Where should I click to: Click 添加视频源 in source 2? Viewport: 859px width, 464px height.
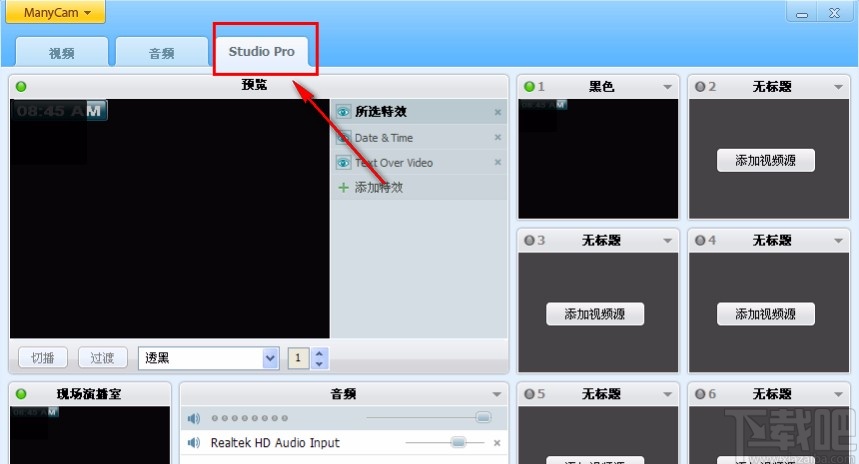point(765,161)
